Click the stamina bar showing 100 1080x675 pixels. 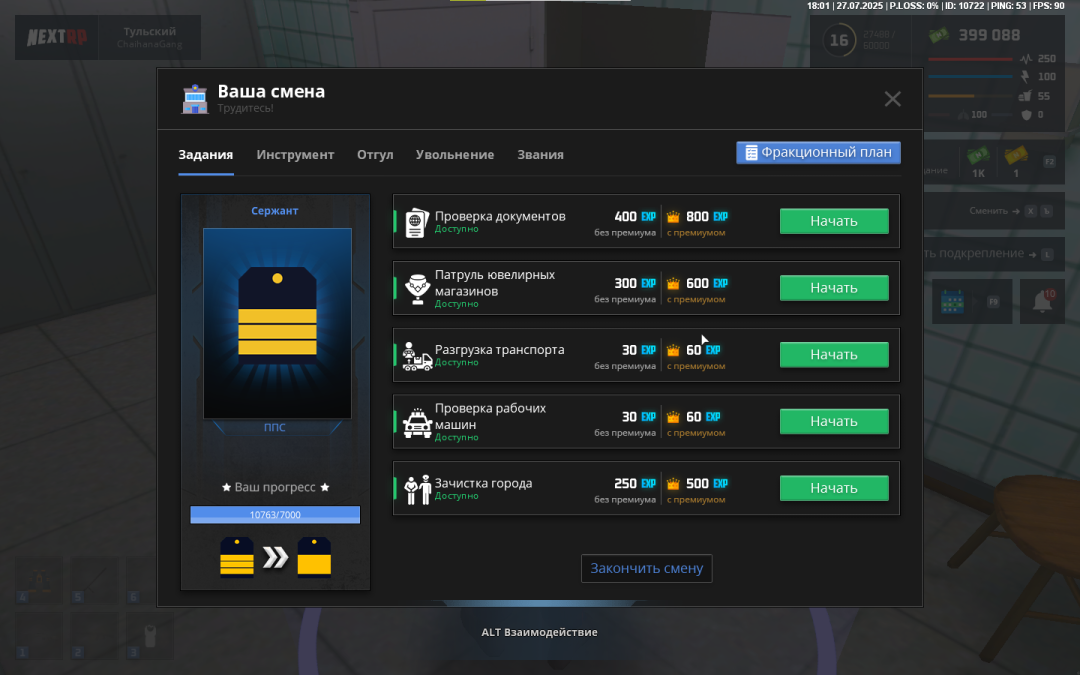[x=970, y=77]
